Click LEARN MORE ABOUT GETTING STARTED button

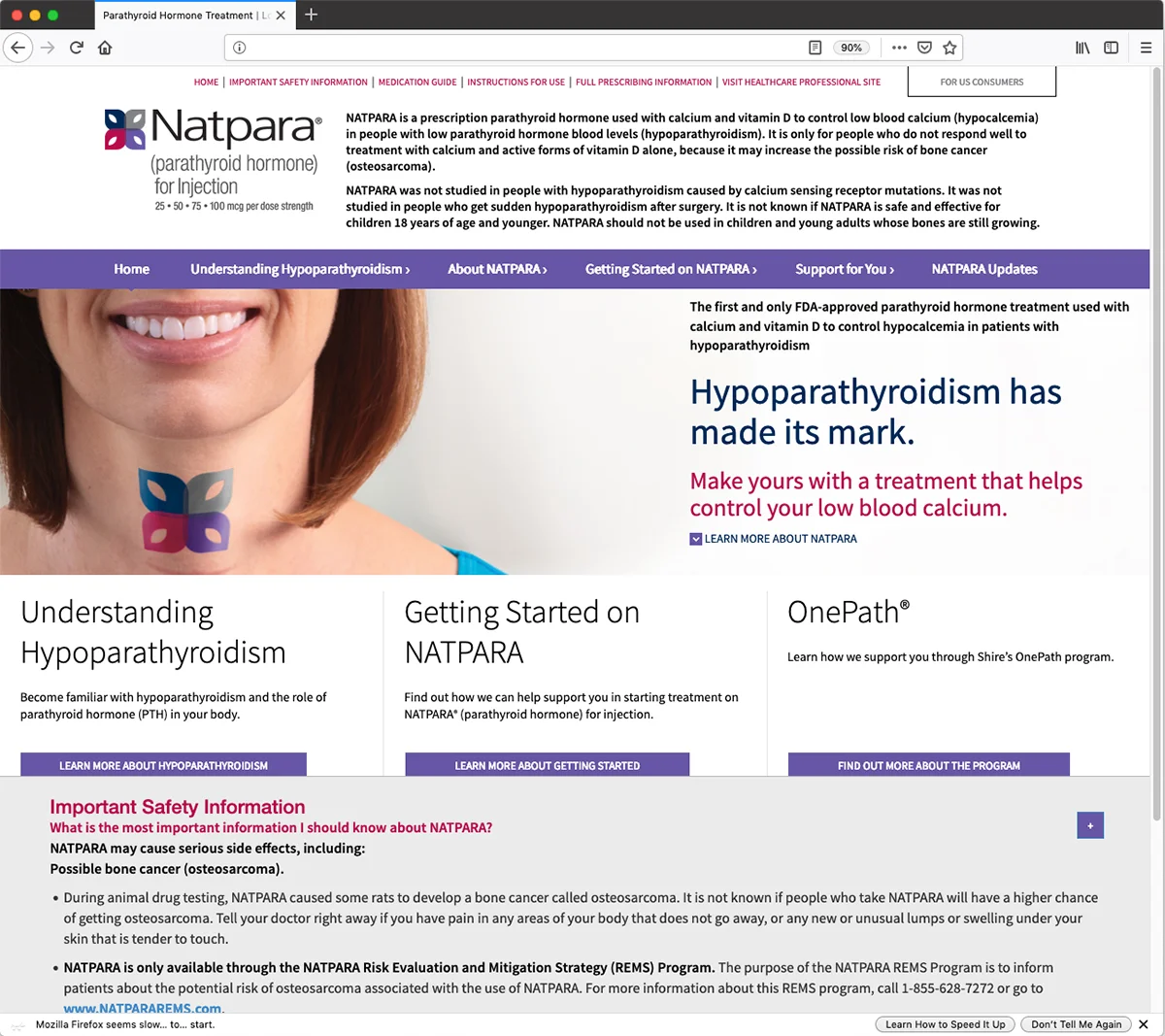tap(548, 765)
